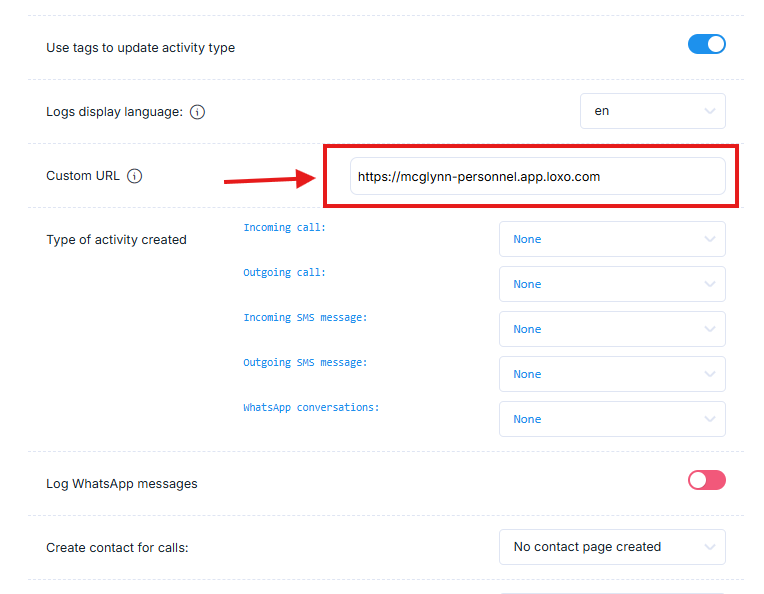Click info icon beside Logs display language
This screenshot has height=594, width=764.
(197, 112)
